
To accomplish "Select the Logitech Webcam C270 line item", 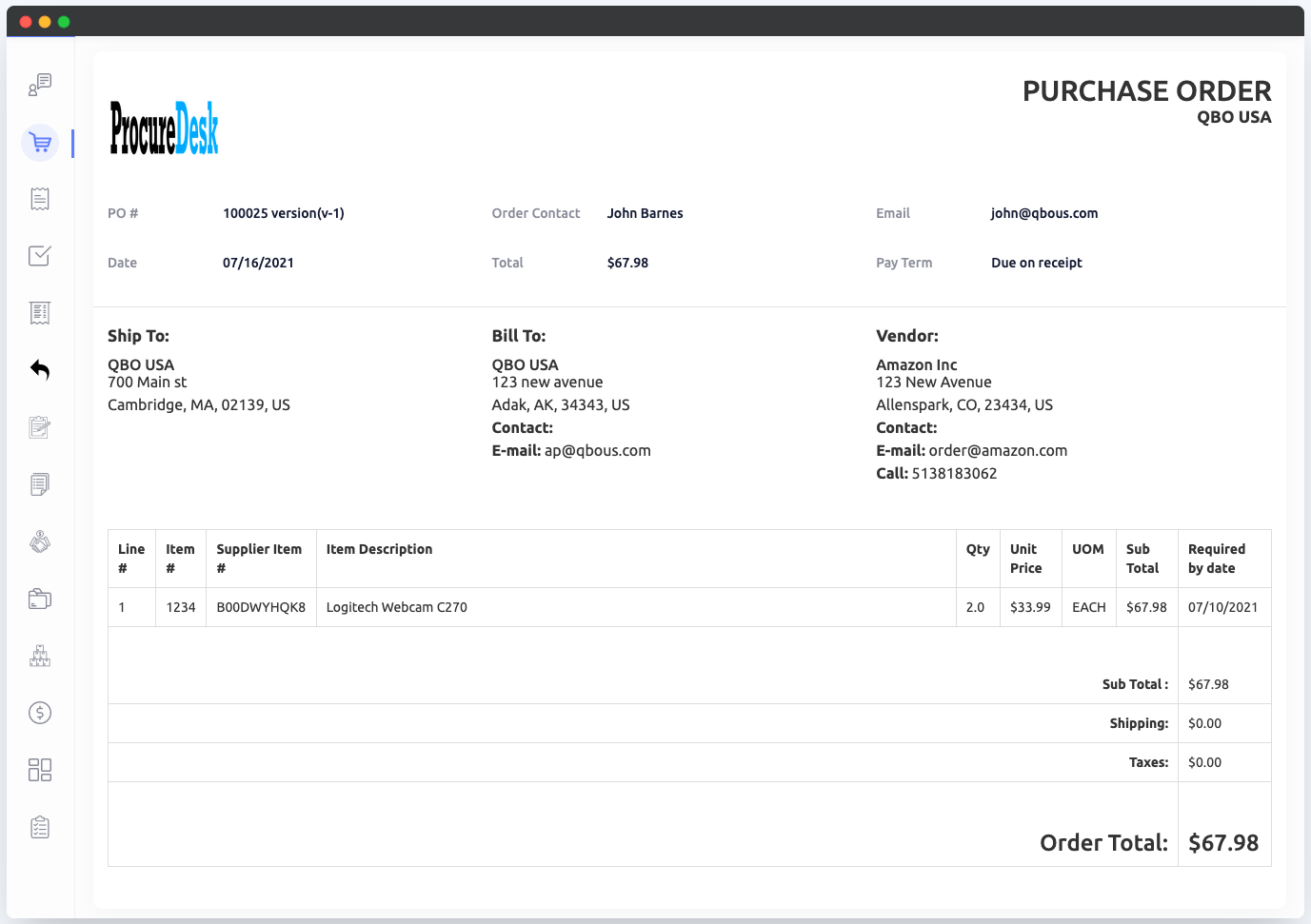I will point(397,607).
